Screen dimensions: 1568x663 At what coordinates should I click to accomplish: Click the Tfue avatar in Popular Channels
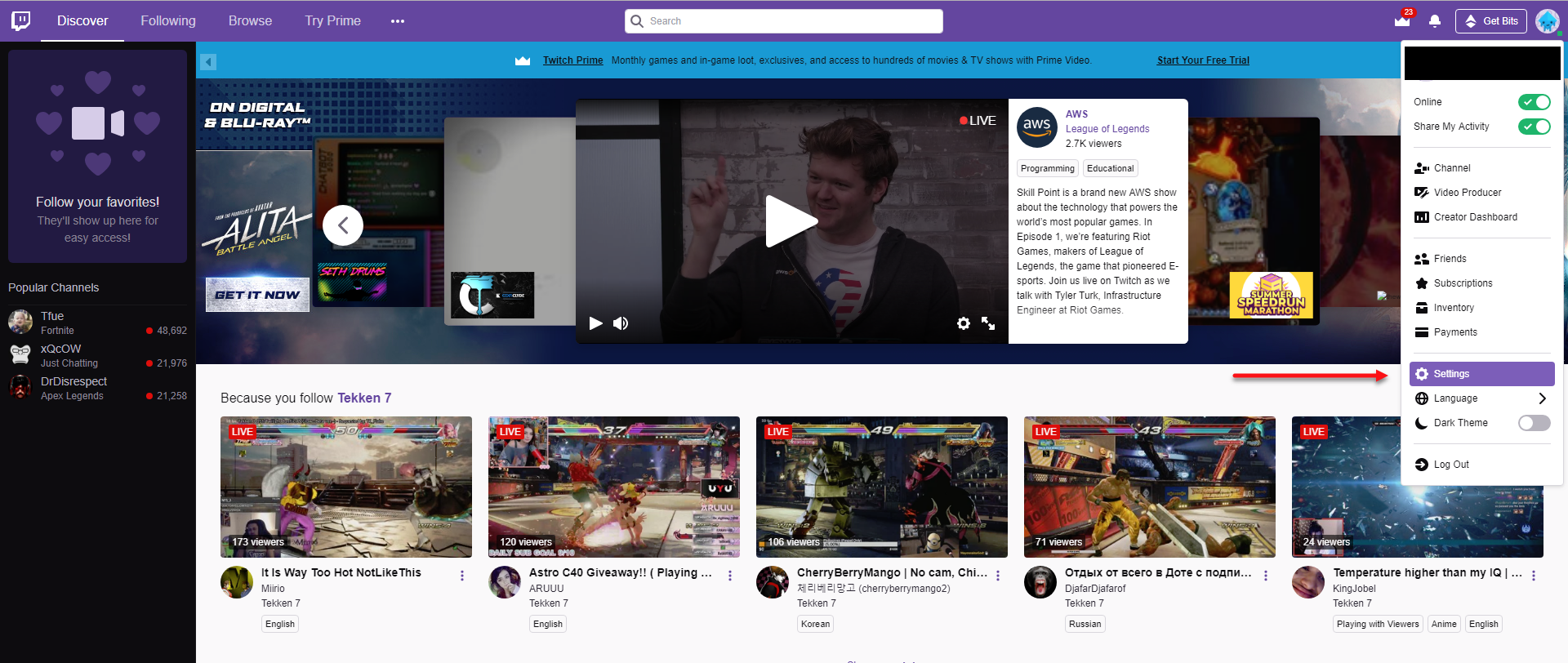coord(20,322)
